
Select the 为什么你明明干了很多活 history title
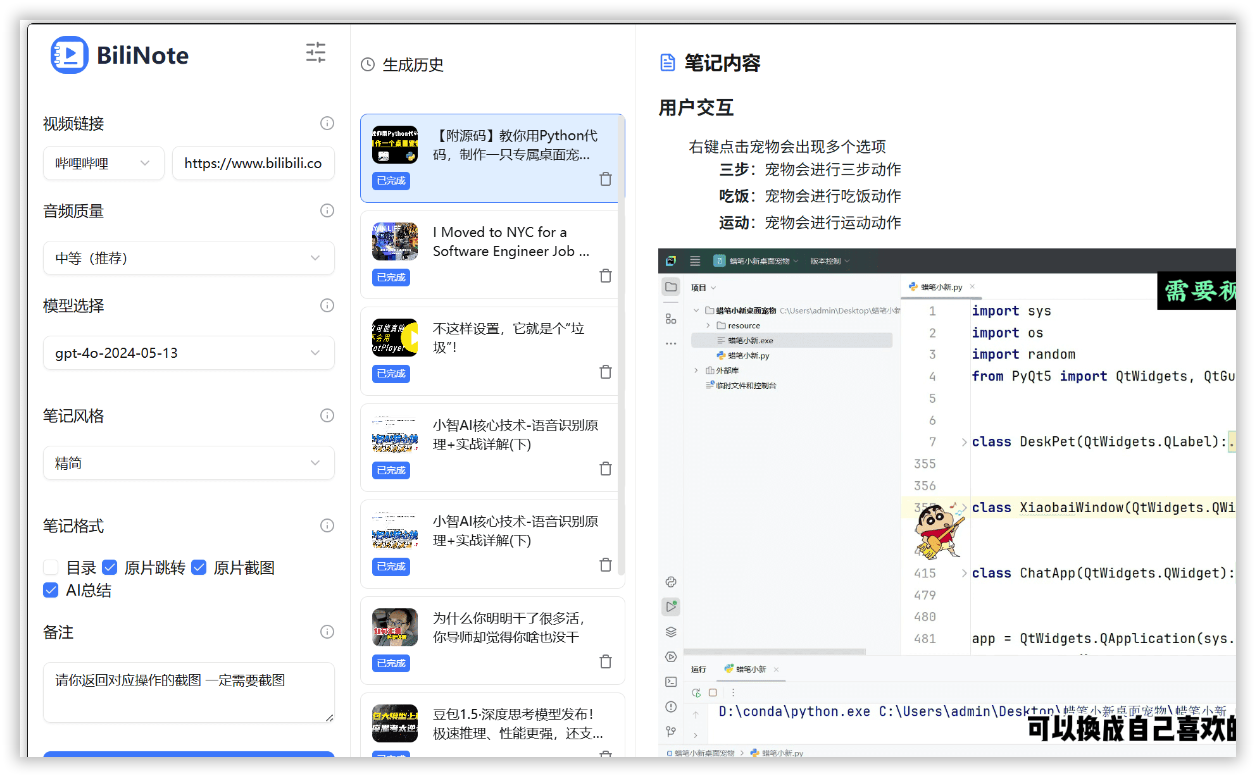[x=508, y=627]
